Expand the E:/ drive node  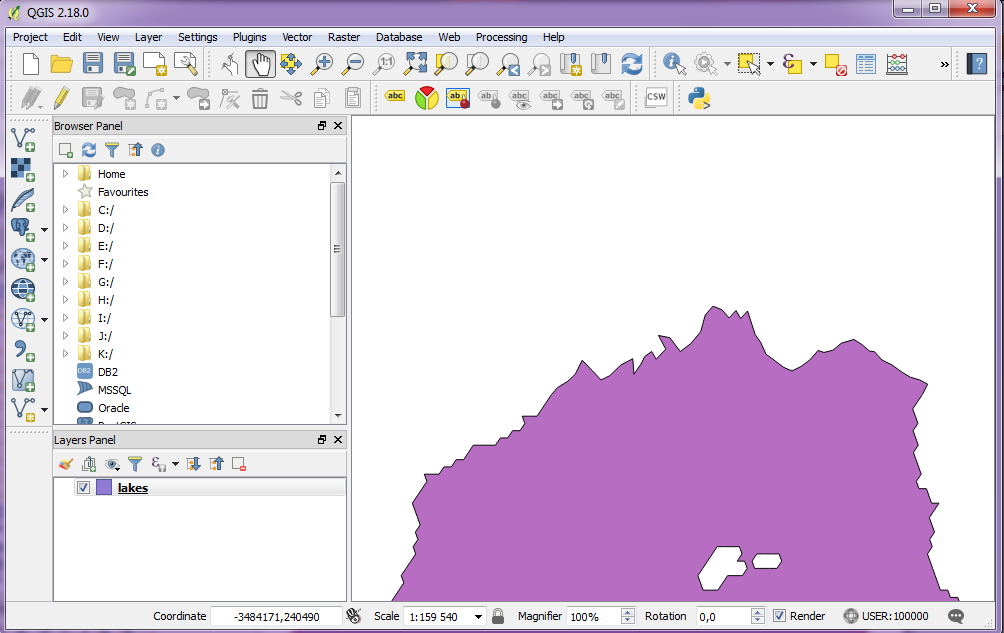tap(65, 245)
